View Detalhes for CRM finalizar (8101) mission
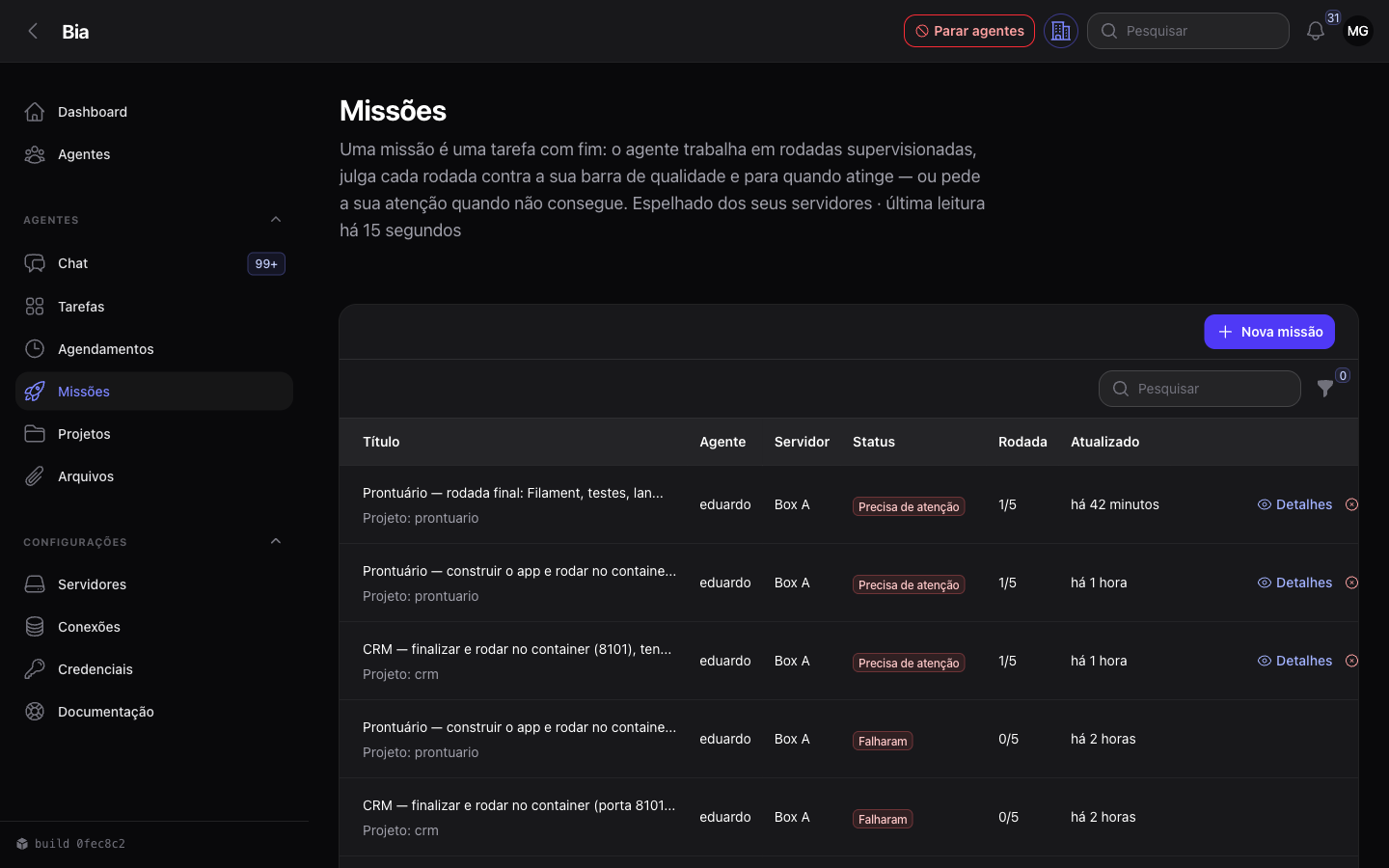 pyautogui.click(x=1294, y=661)
